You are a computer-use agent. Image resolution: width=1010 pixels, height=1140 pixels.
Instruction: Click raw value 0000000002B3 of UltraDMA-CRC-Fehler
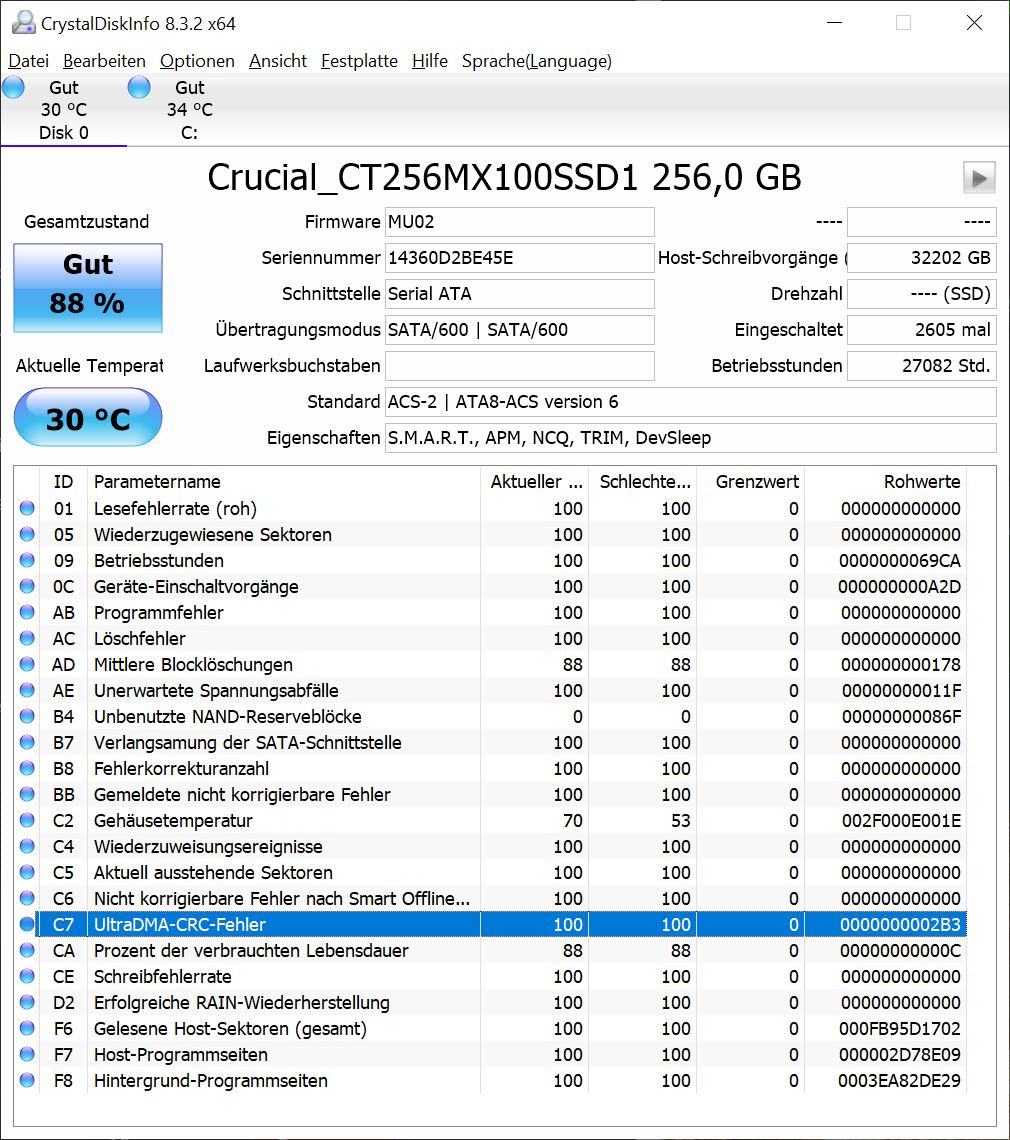[x=900, y=925]
